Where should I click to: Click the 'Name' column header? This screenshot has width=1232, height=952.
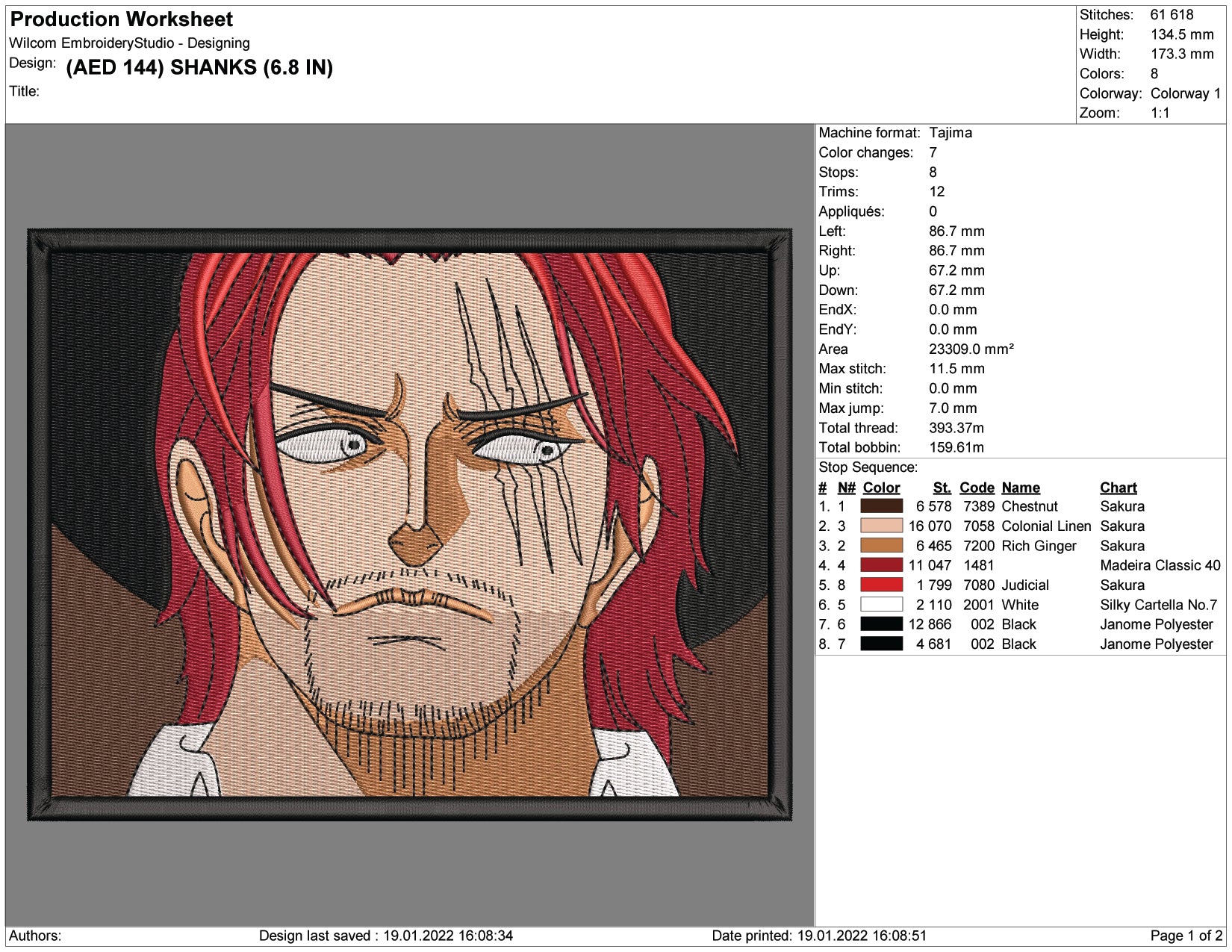tap(1021, 488)
